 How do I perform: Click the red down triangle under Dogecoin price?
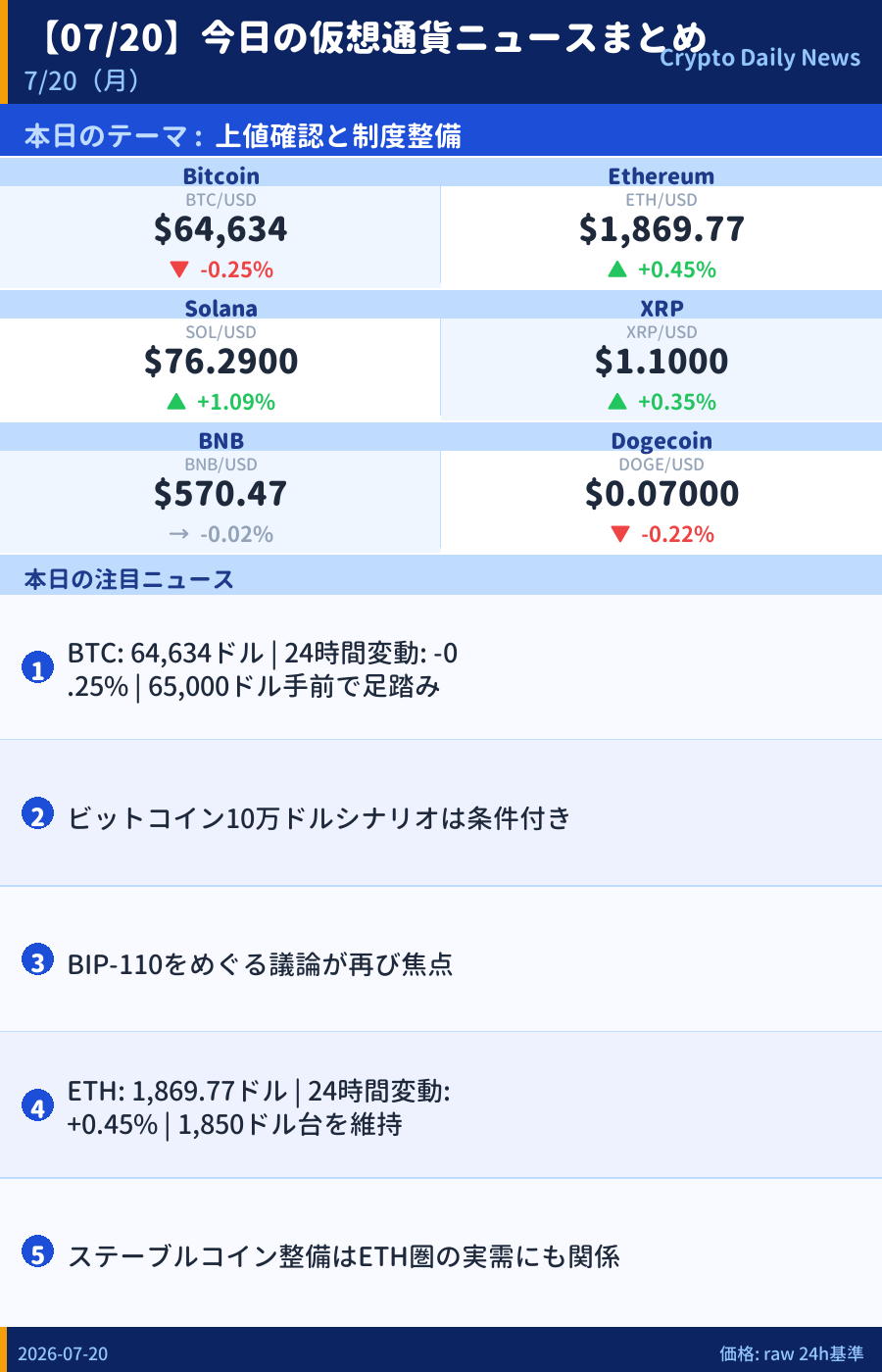pos(619,534)
